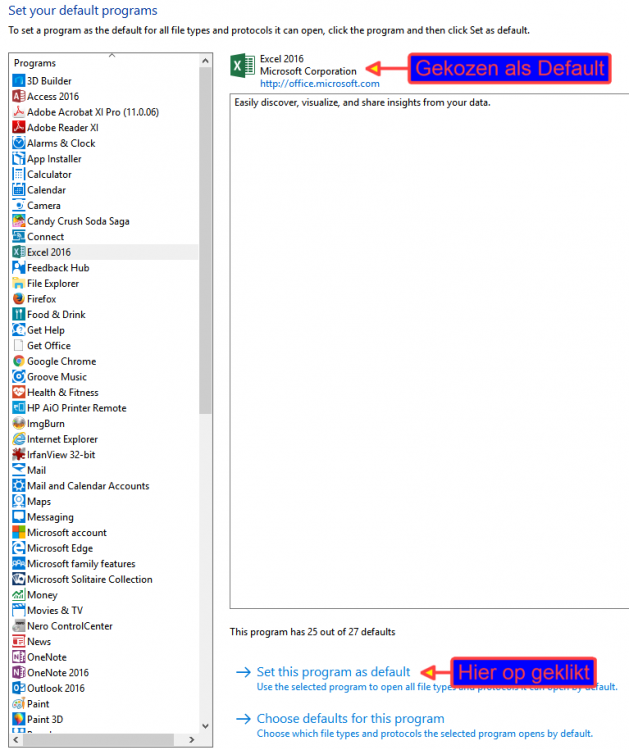The width and height of the screenshot is (629, 750).
Task: Click the Adobe Reader XI icon
Action: coord(19,127)
